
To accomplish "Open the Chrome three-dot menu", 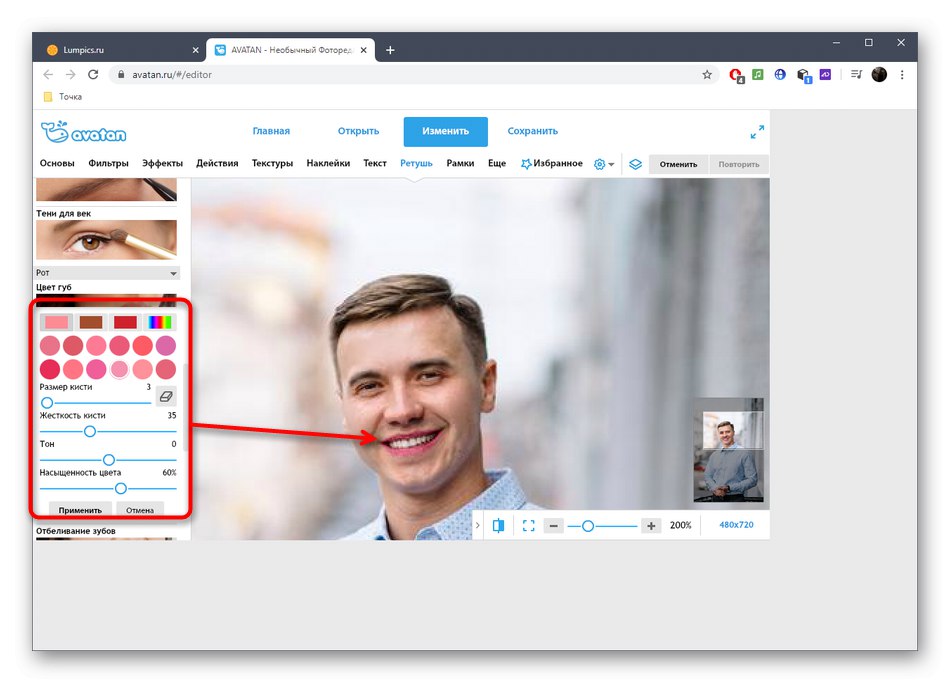I will (903, 74).
